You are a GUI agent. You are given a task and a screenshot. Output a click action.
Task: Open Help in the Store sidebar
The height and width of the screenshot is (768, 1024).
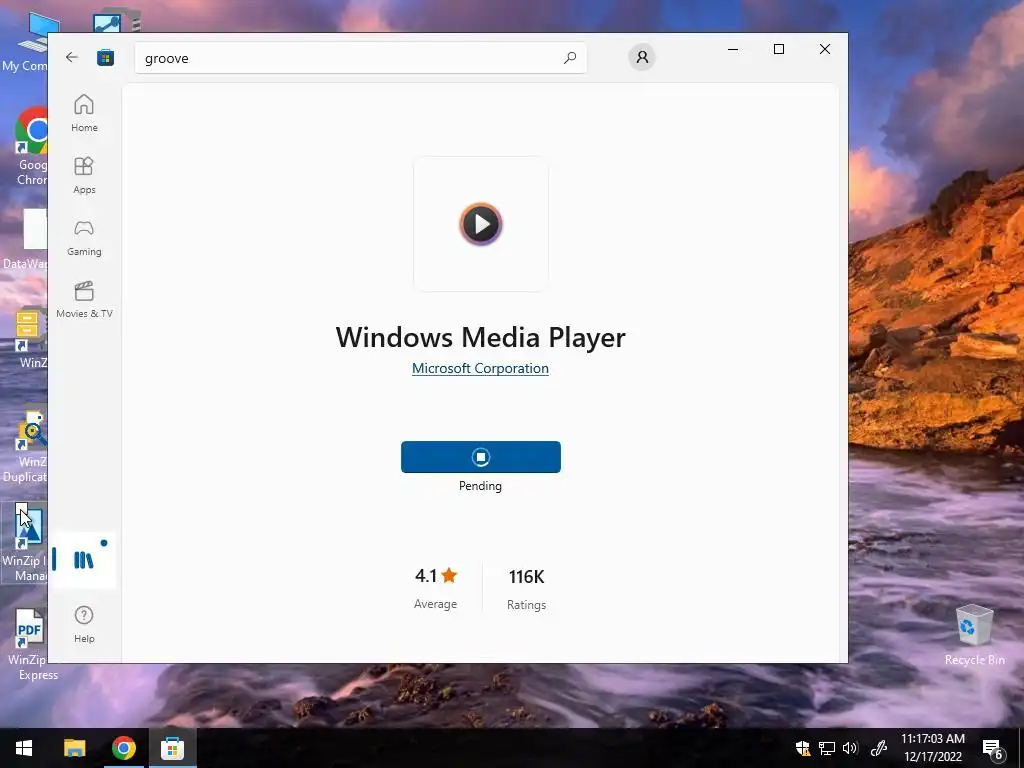[x=84, y=624]
